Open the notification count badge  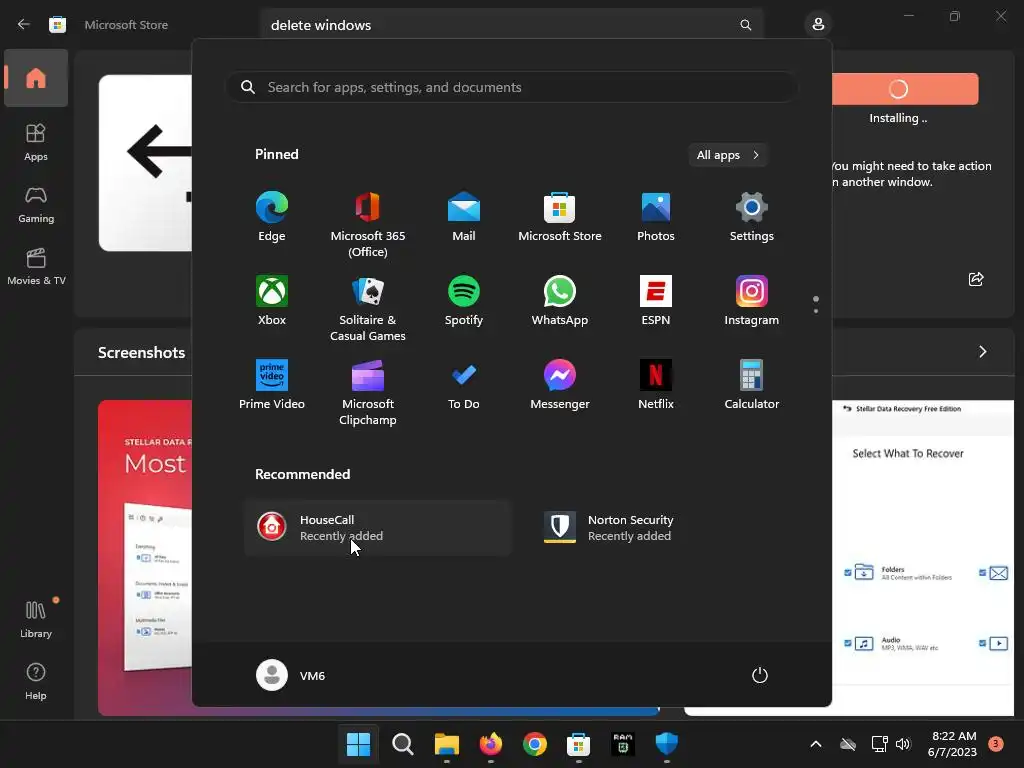996,744
